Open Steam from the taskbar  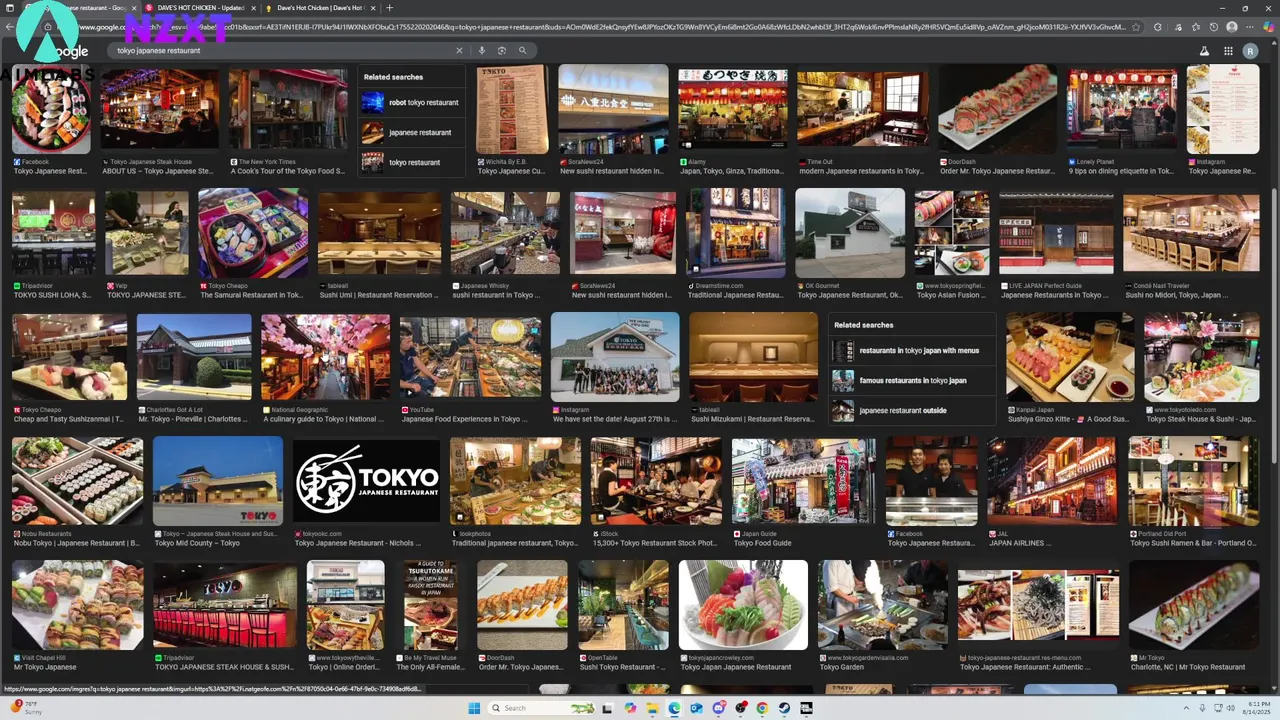pos(784,708)
